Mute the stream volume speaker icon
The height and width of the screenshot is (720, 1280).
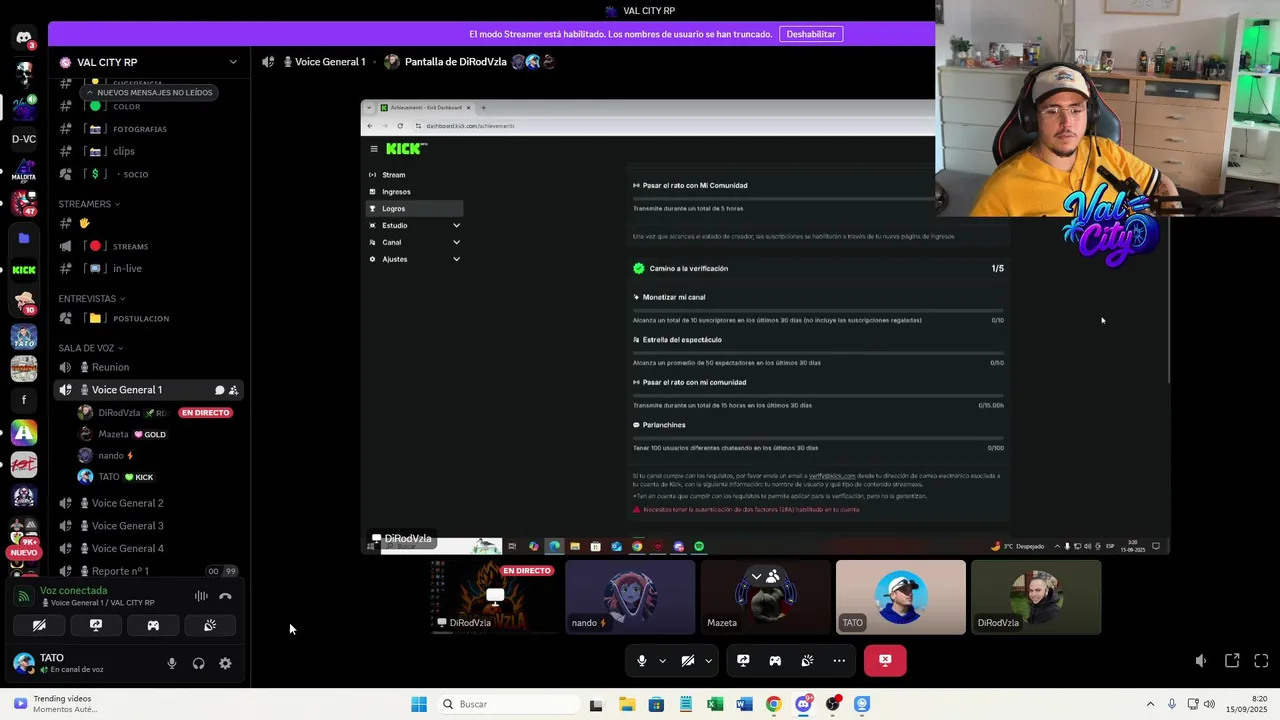[1201, 660]
